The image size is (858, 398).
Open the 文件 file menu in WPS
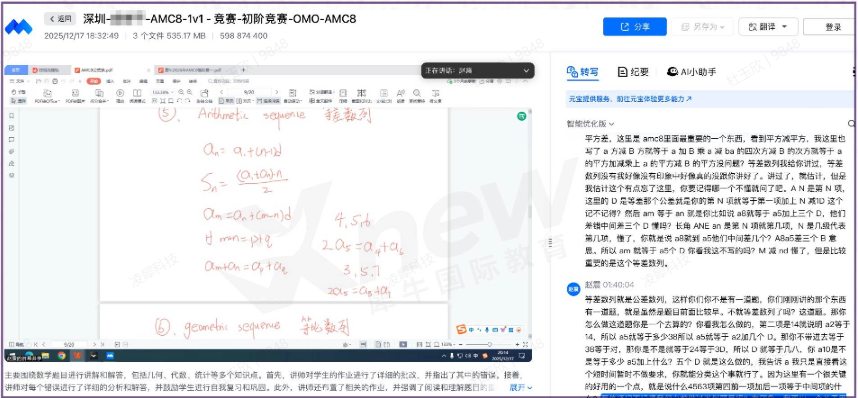(20, 81)
